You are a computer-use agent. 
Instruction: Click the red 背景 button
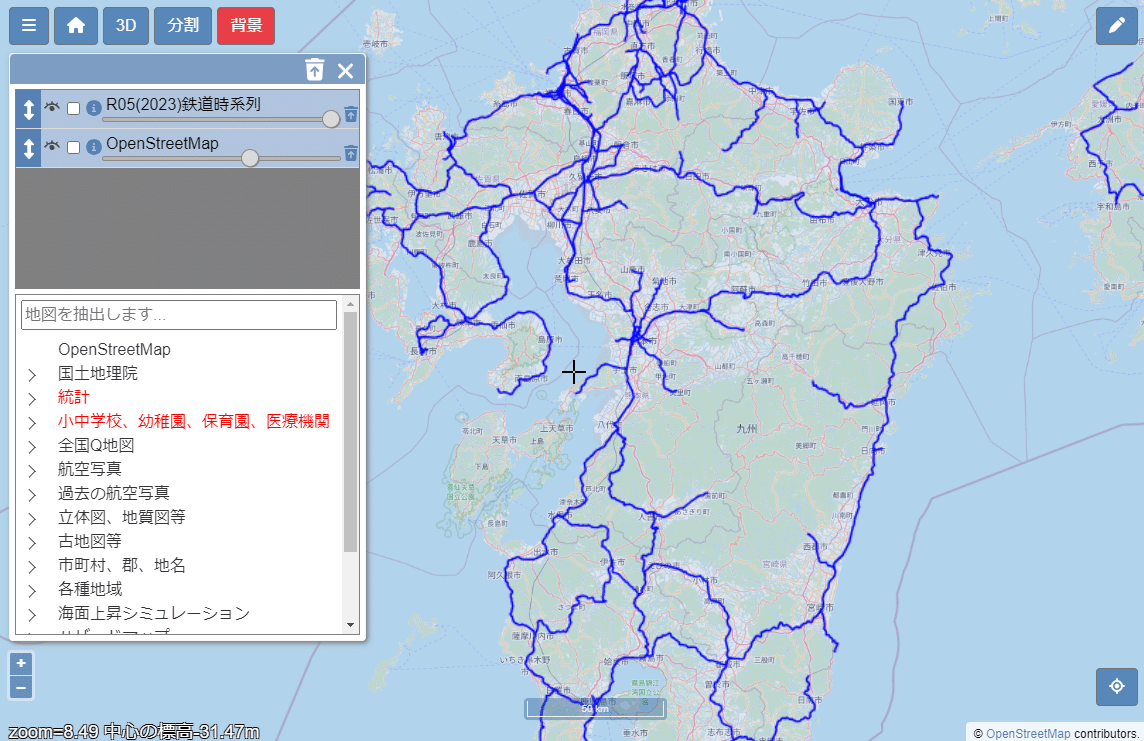pos(246,26)
